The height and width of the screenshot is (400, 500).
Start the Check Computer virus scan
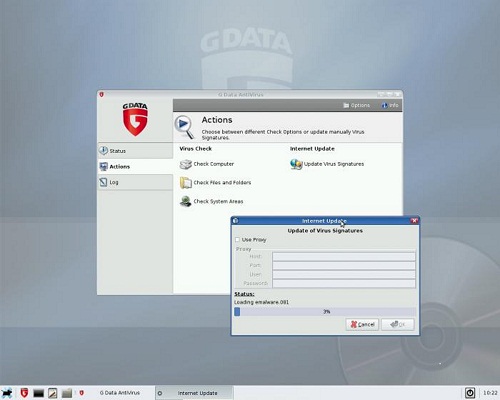coord(207,164)
